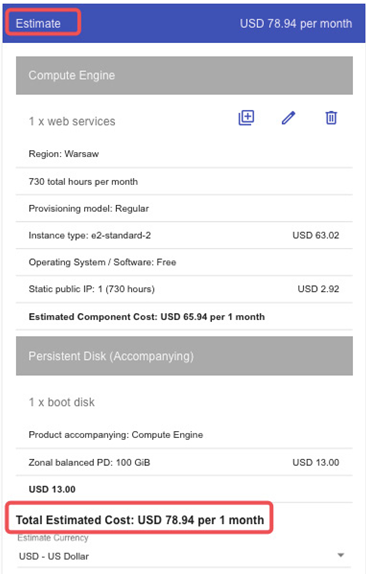Select the USD - US Dollar currency field
366x576 pixels.
click(x=184, y=556)
